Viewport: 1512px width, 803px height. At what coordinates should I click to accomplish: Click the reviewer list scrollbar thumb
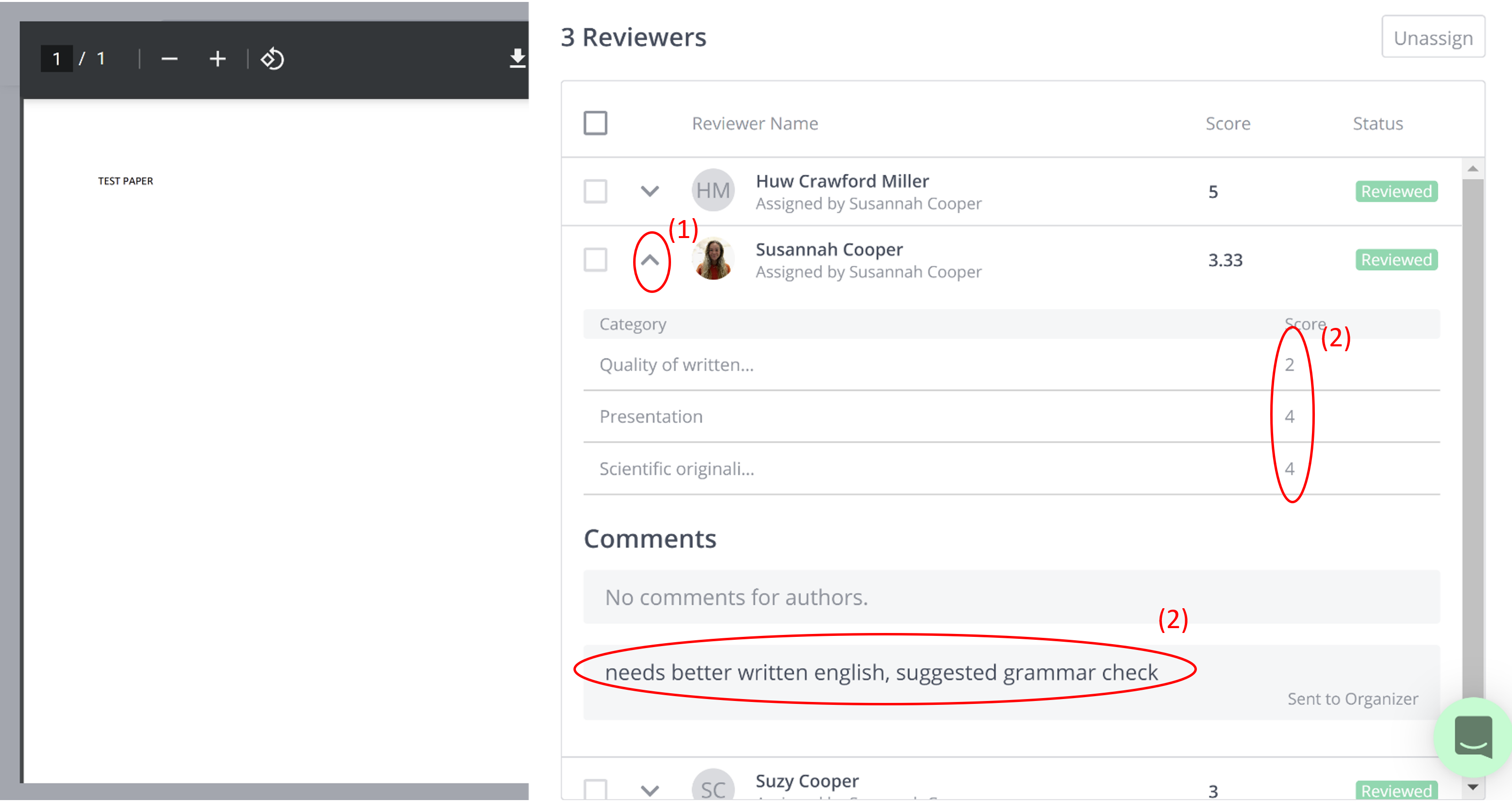point(1473,441)
